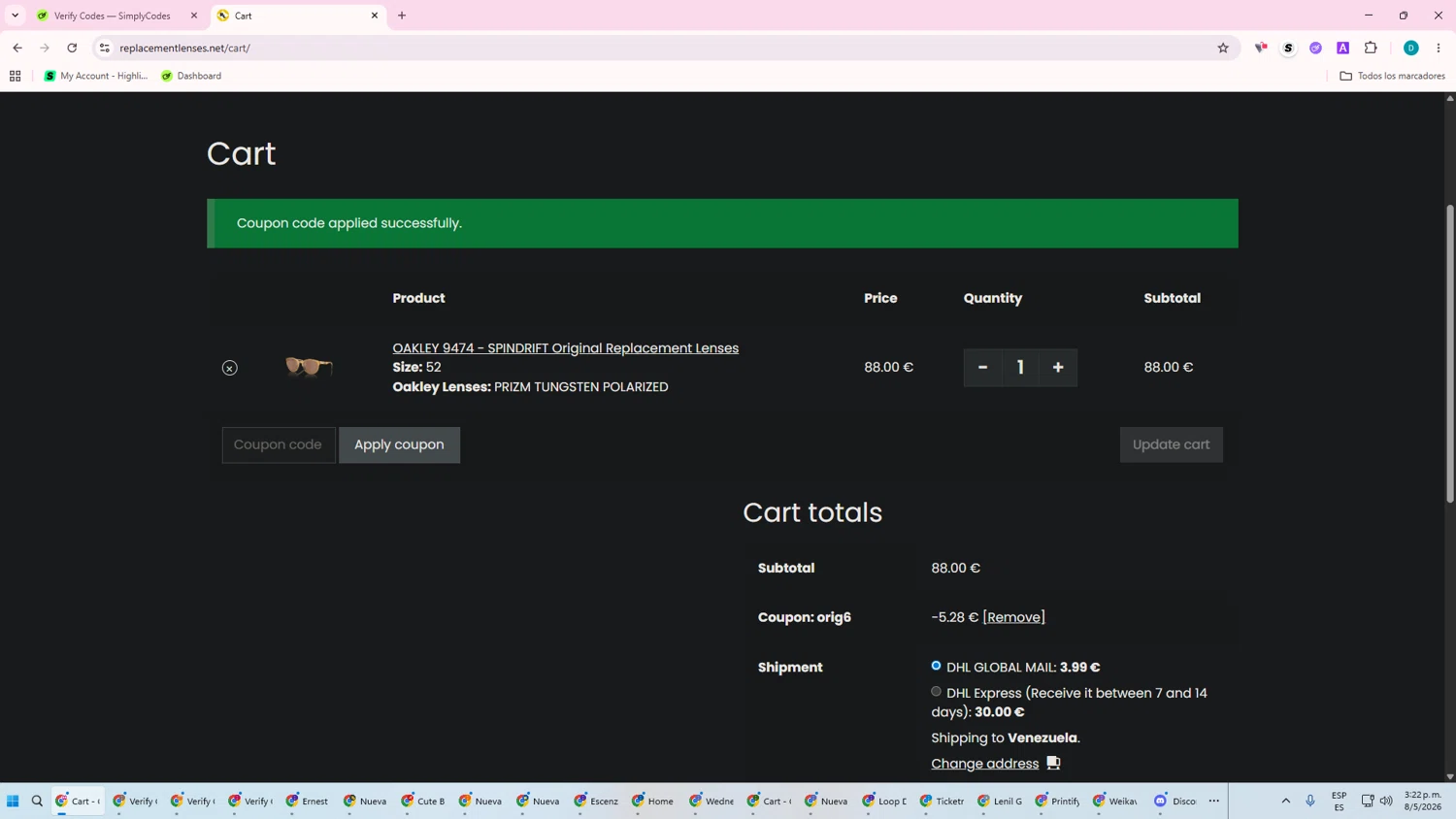Switch to the Loop D taskbar window
This screenshot has width=1456, height=819.
click(x=885, y=801)
